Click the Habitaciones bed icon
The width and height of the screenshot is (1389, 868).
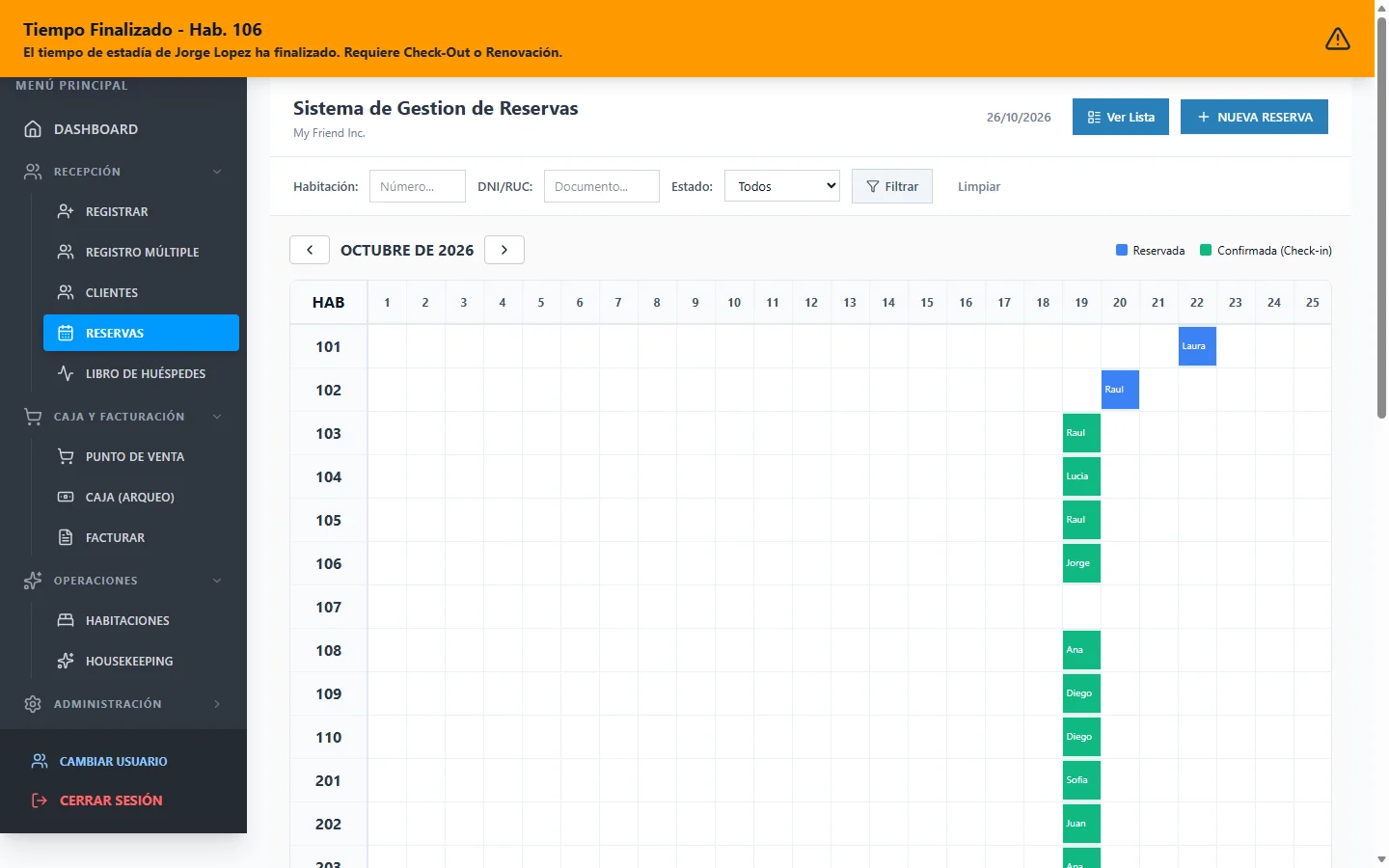click(x=66, y=620)
